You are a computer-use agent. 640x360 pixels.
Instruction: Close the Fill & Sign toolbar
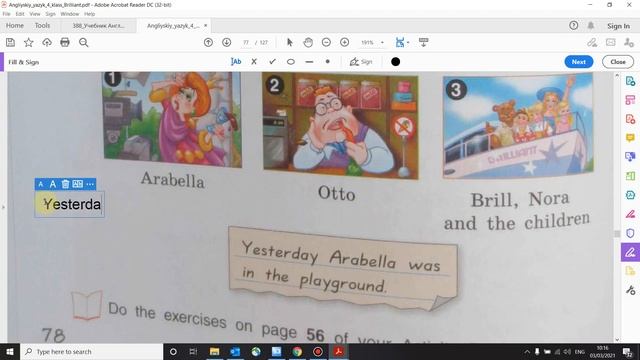pos(618,62)
